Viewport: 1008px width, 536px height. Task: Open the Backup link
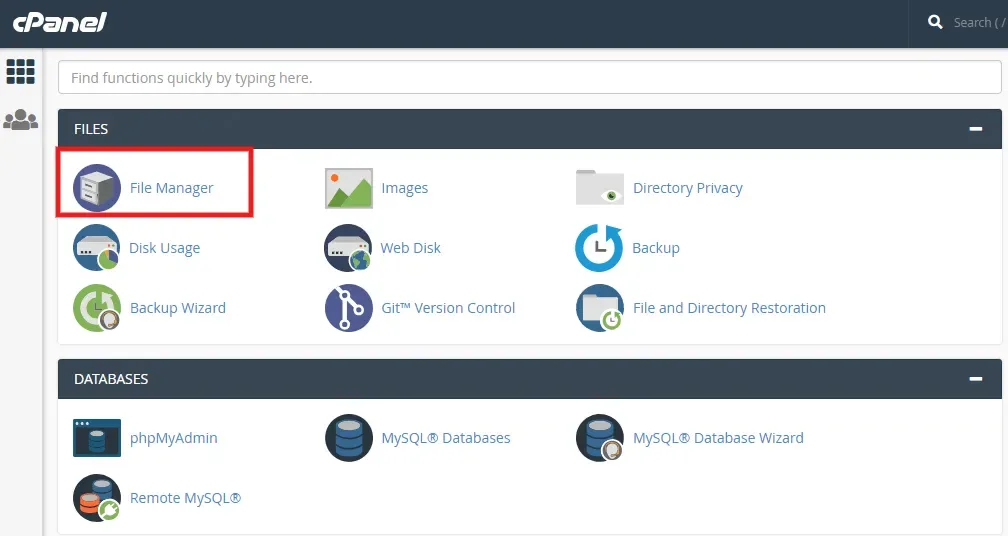(x=656, y=247)
